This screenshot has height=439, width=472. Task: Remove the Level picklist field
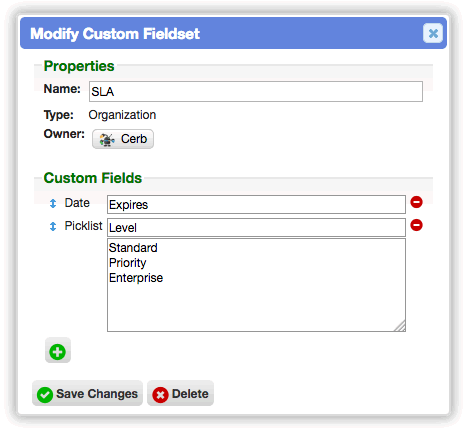click(x=416, y=225)
